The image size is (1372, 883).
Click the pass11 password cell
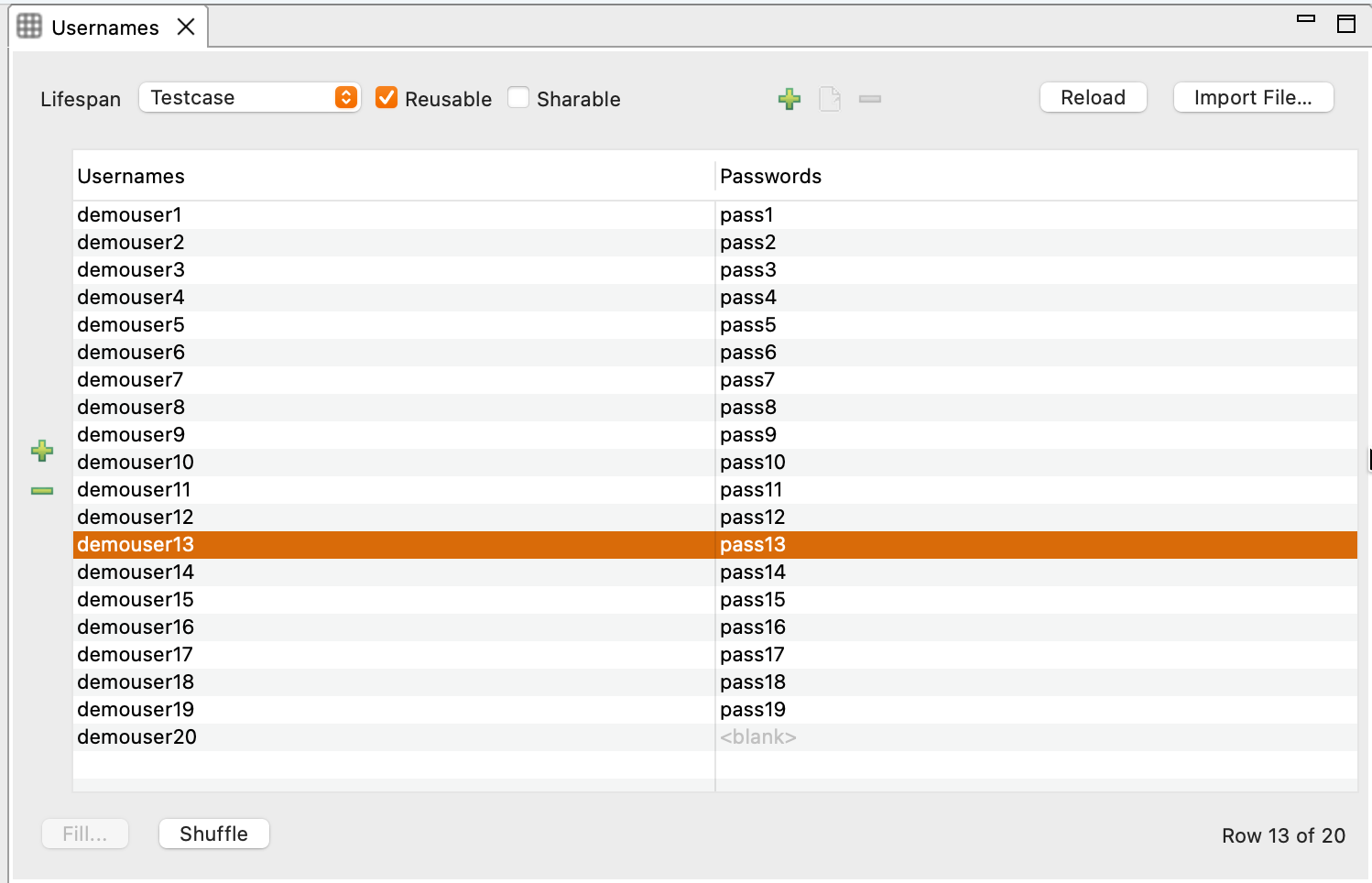1037,490
